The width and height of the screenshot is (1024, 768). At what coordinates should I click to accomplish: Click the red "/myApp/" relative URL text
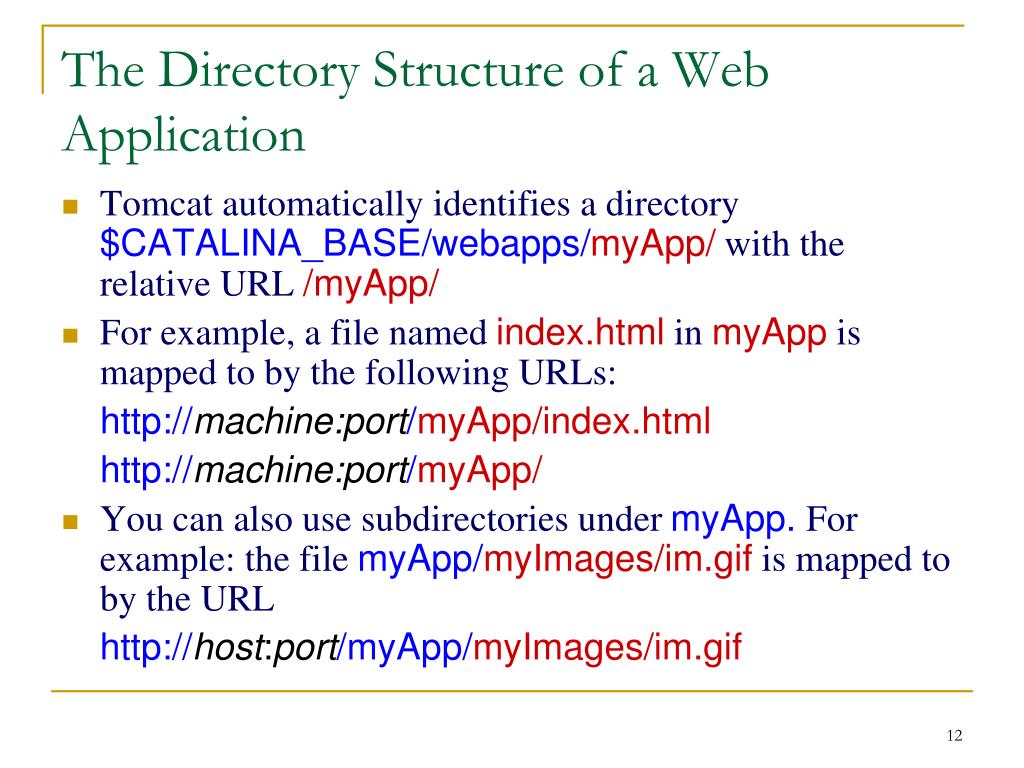(371, 284)
